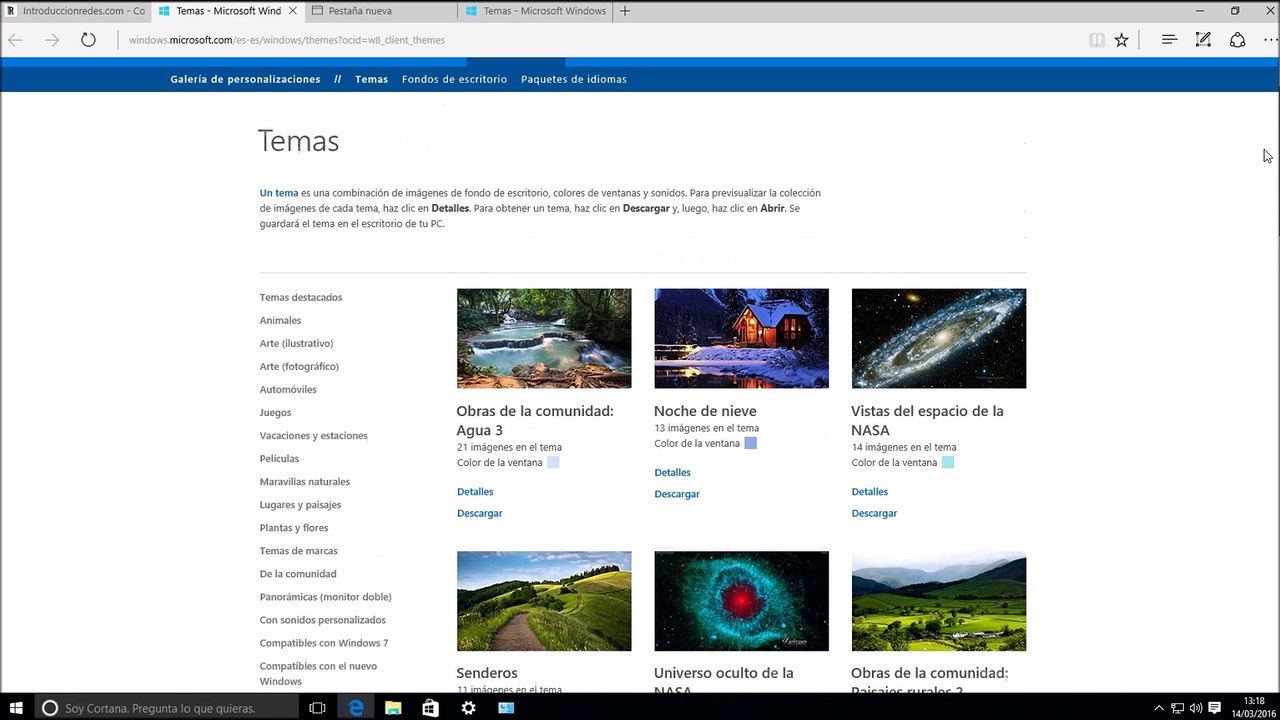The width and height of the screenshot is (1280, 720).
Task: Select the Animales category
Action: click(x=280, y=320)
